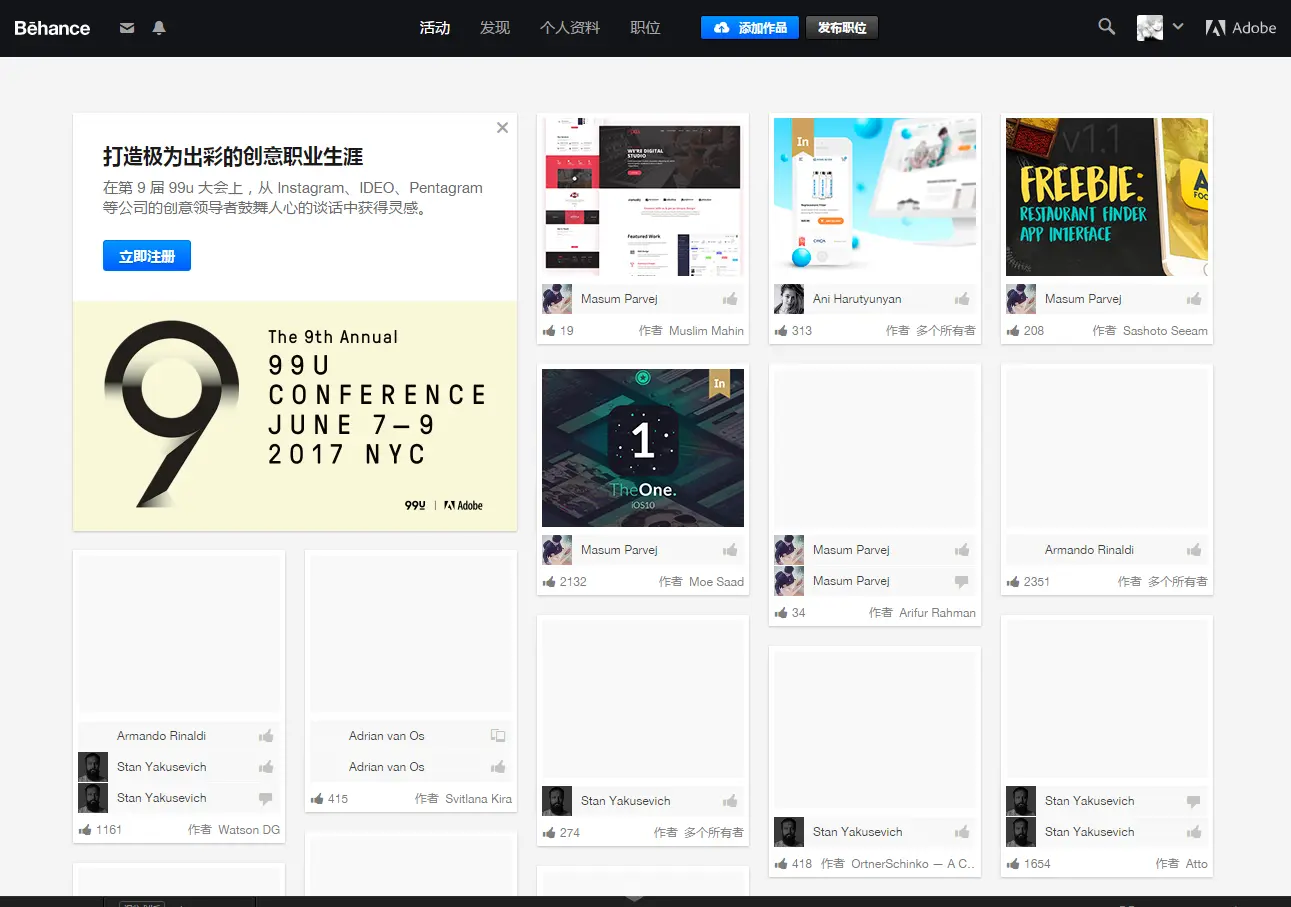Open 多个所有者 link beside 2351
Viewport: 1291px width, 907px height.
coord(1178,582)
